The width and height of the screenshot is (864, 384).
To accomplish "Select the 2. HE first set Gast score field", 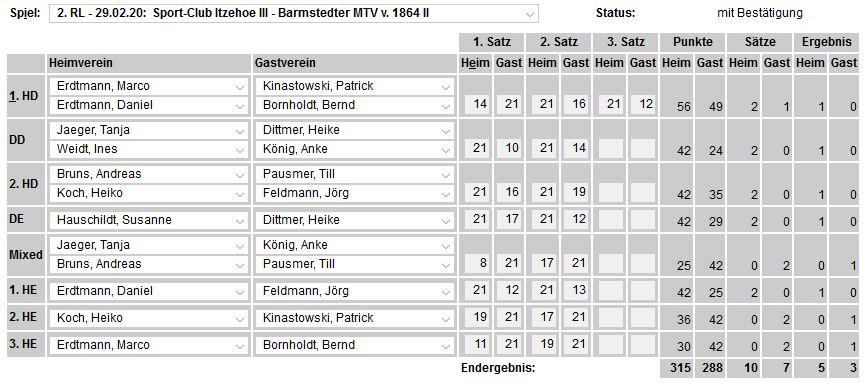I will pyautogui.click(x=510, y=317).
